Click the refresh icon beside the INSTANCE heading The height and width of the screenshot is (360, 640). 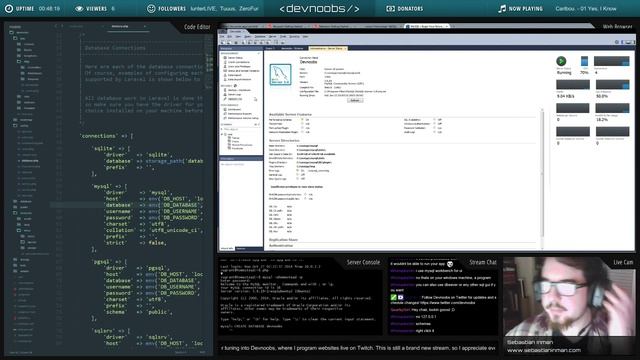(236, 86)
